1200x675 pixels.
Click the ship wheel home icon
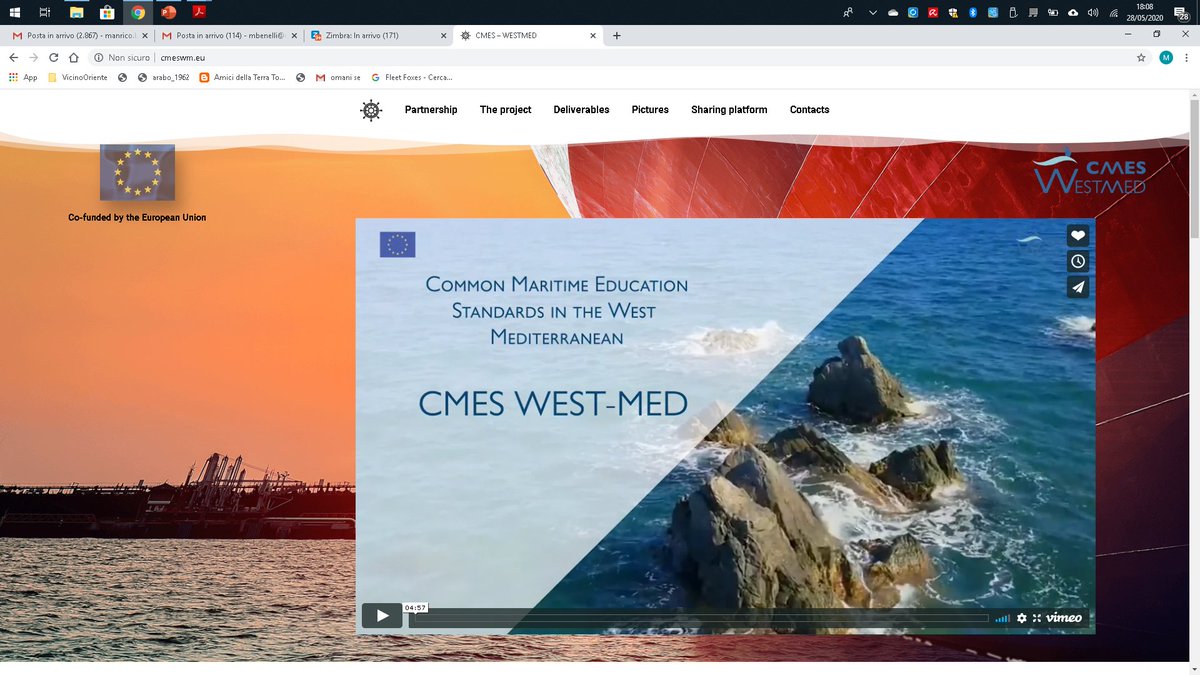point(371,110)
